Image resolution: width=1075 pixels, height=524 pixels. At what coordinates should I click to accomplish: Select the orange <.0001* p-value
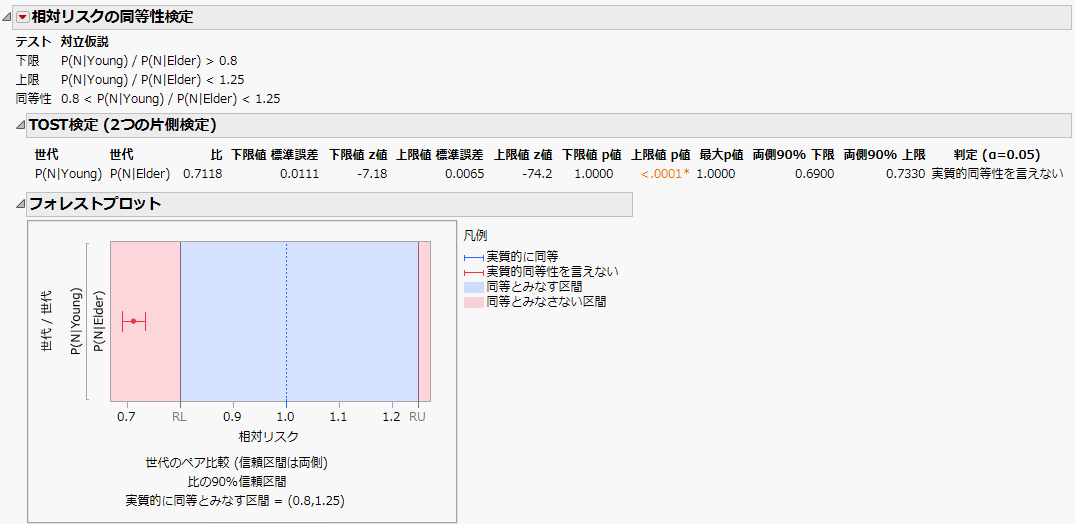click(x=665, y=174)
